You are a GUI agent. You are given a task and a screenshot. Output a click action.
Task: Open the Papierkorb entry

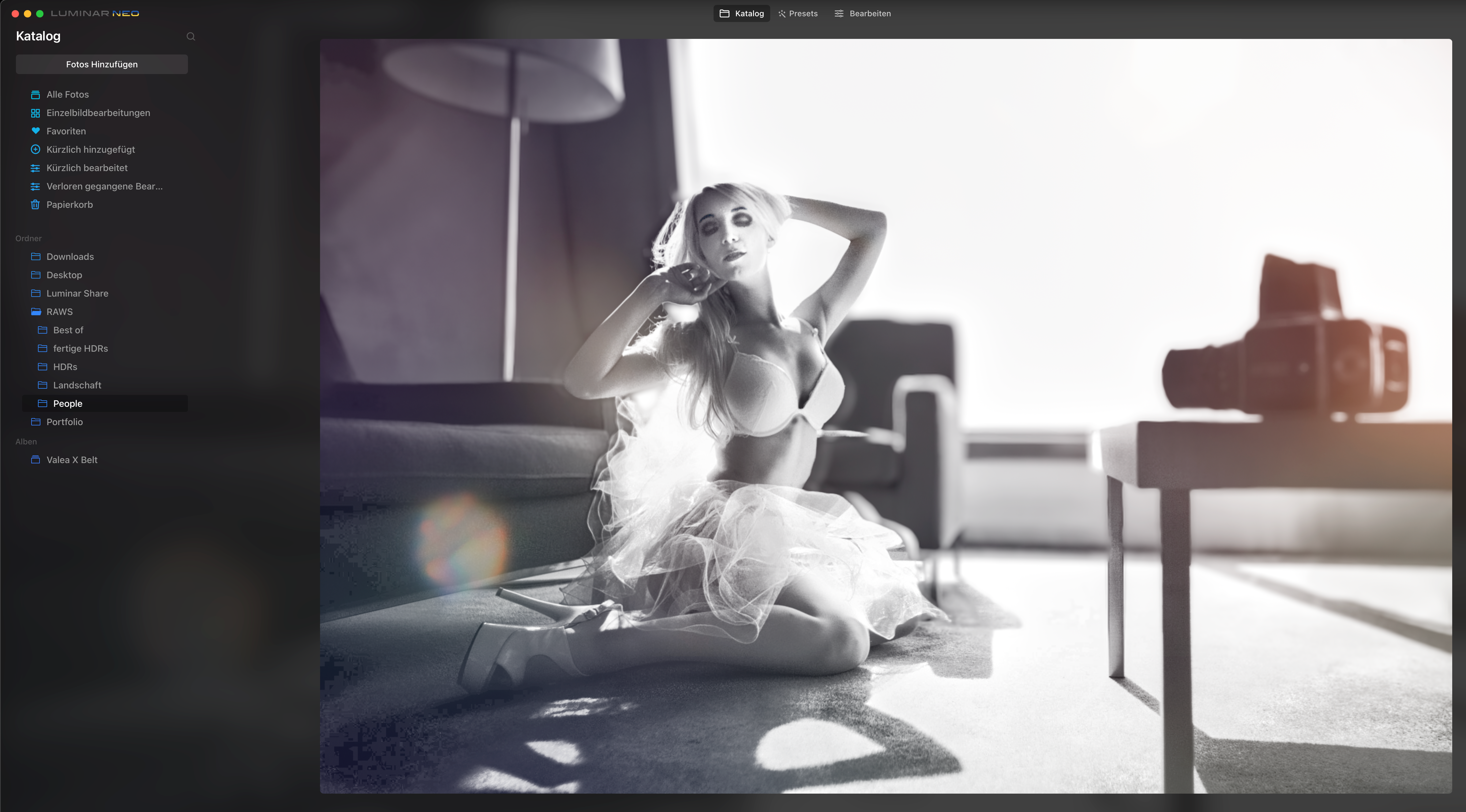click(x=69, y=204)
